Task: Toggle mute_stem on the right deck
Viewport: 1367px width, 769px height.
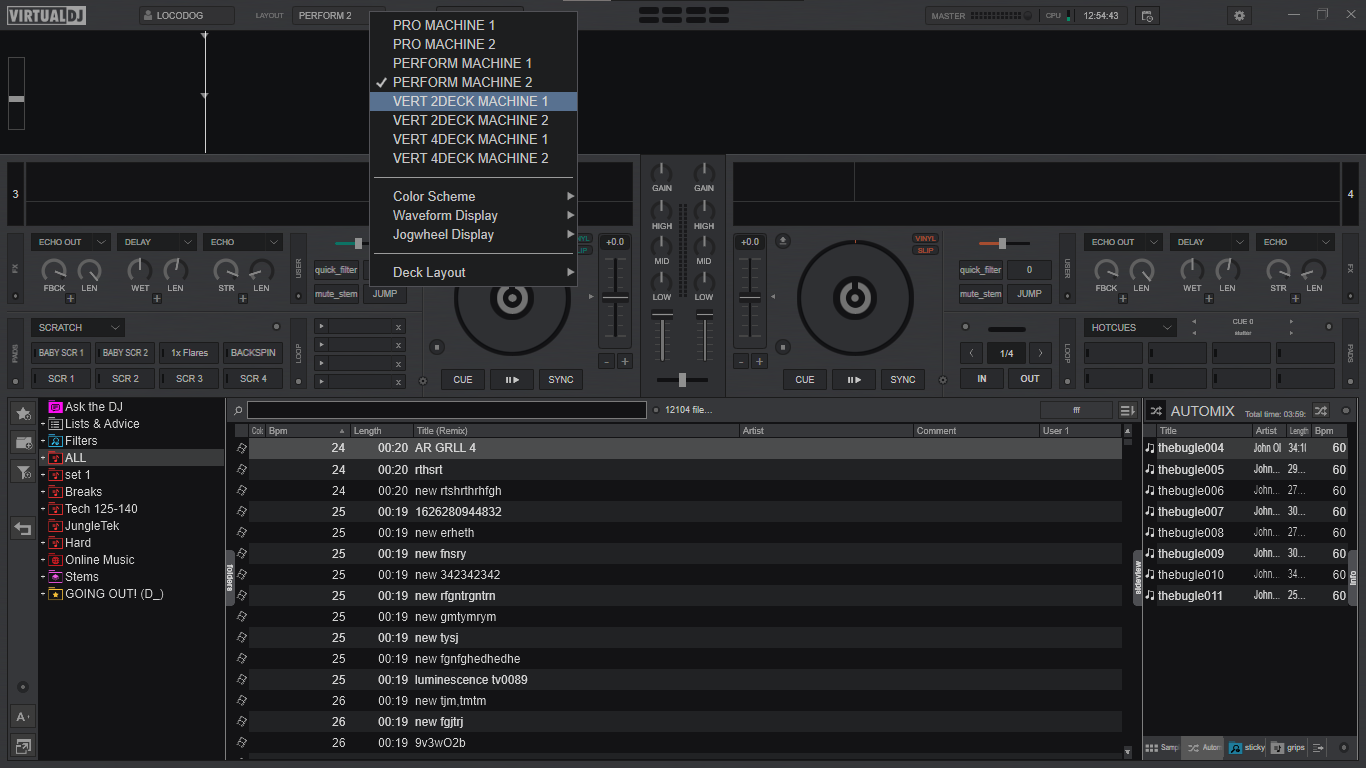Action: pos(980,294)
